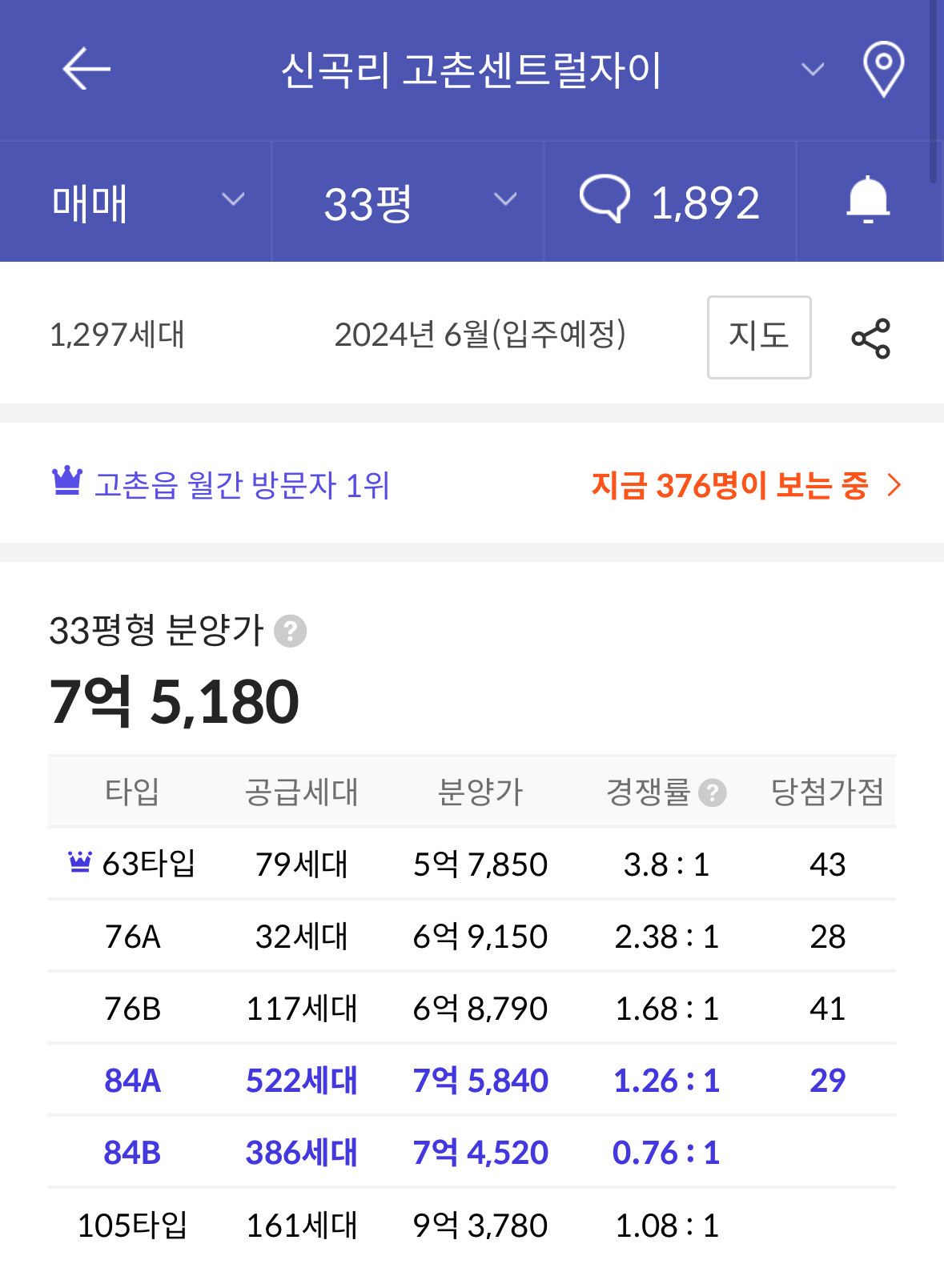Click the 3.8 : 1 competition ratio
Image resolution: width=944 pixels, height=1288 pixels.
pyautogui.click(x=667, y=864)
